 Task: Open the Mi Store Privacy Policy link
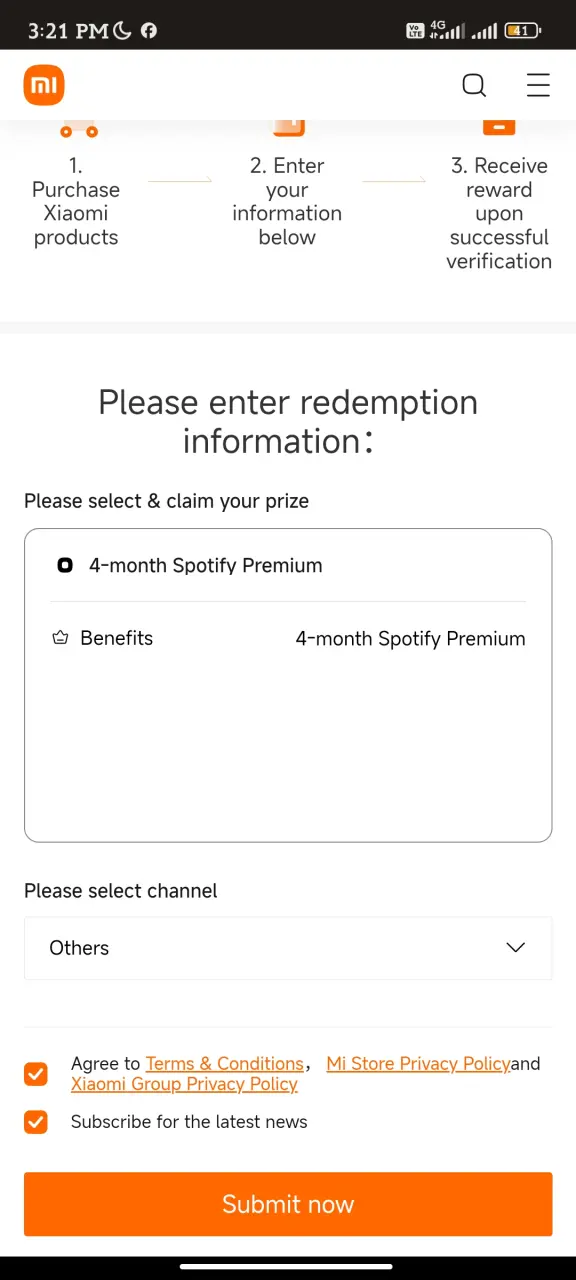(418, 1064)
